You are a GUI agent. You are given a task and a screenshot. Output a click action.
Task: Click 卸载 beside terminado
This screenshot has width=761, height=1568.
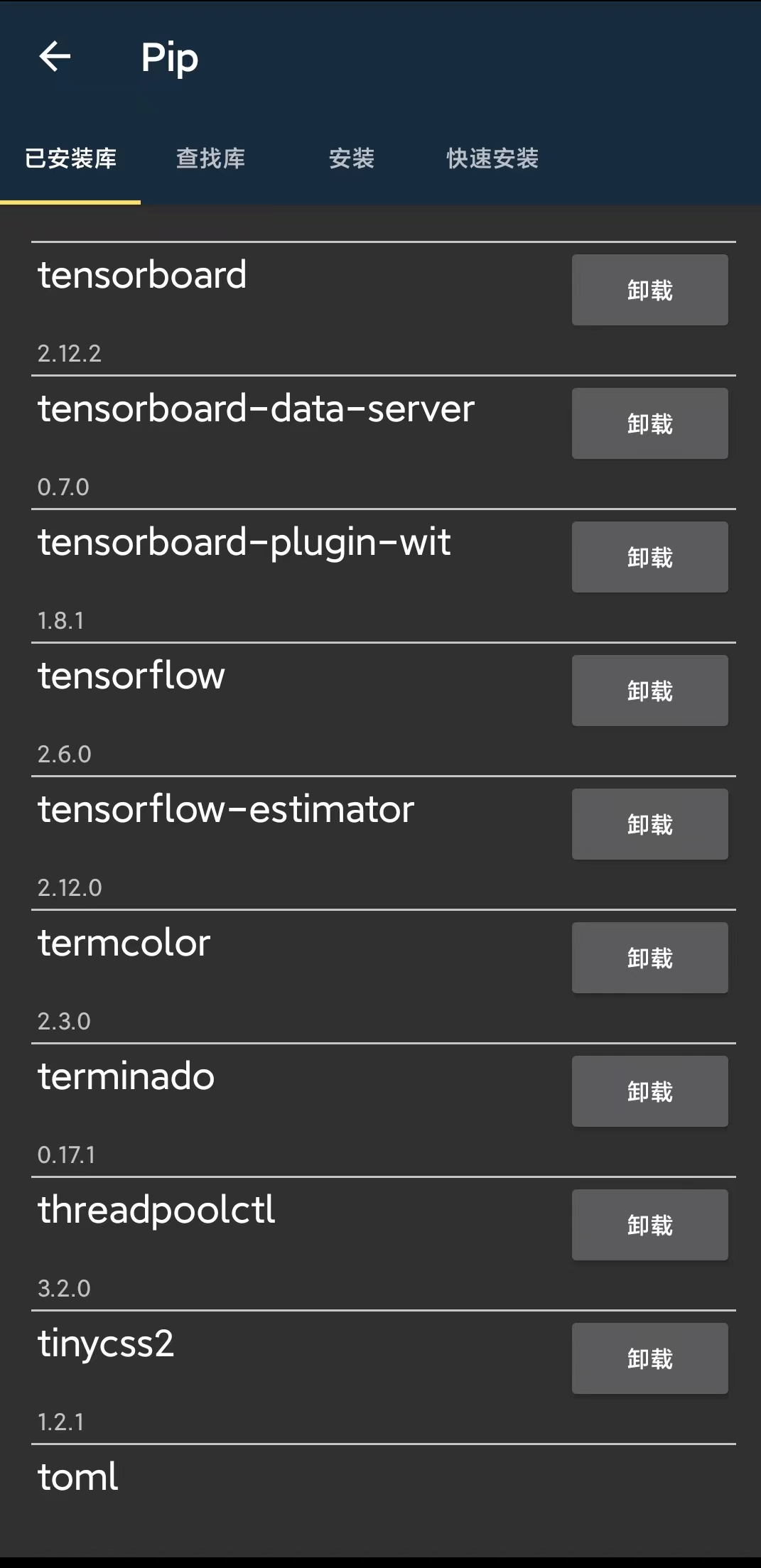pos(649,1091)
